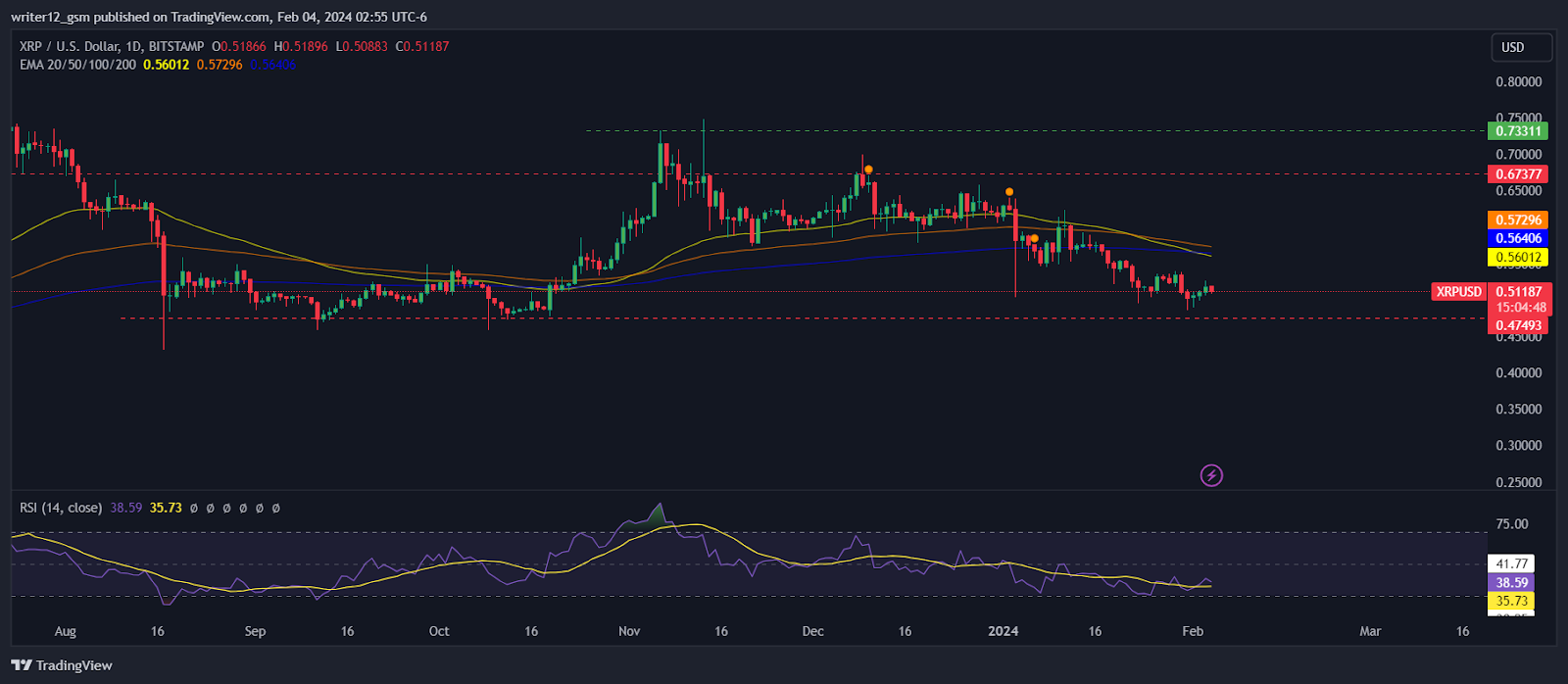The height and width of the screenshot is (684, 1568).
Task: Click the 75.00 RSI scale label
Action: tap(1511, 524)
